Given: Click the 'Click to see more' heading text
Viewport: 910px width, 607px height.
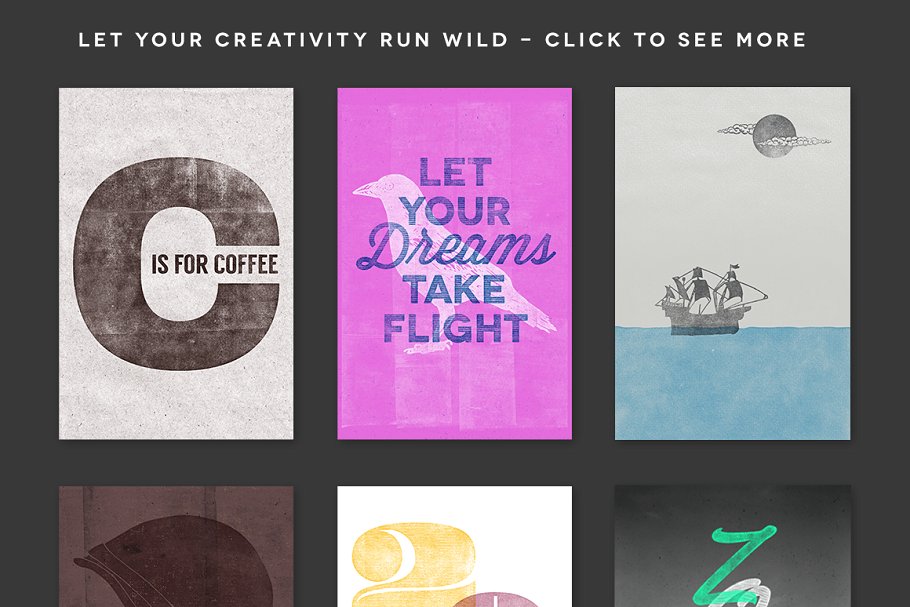Looking at the screenshot, I should (676, 39).
